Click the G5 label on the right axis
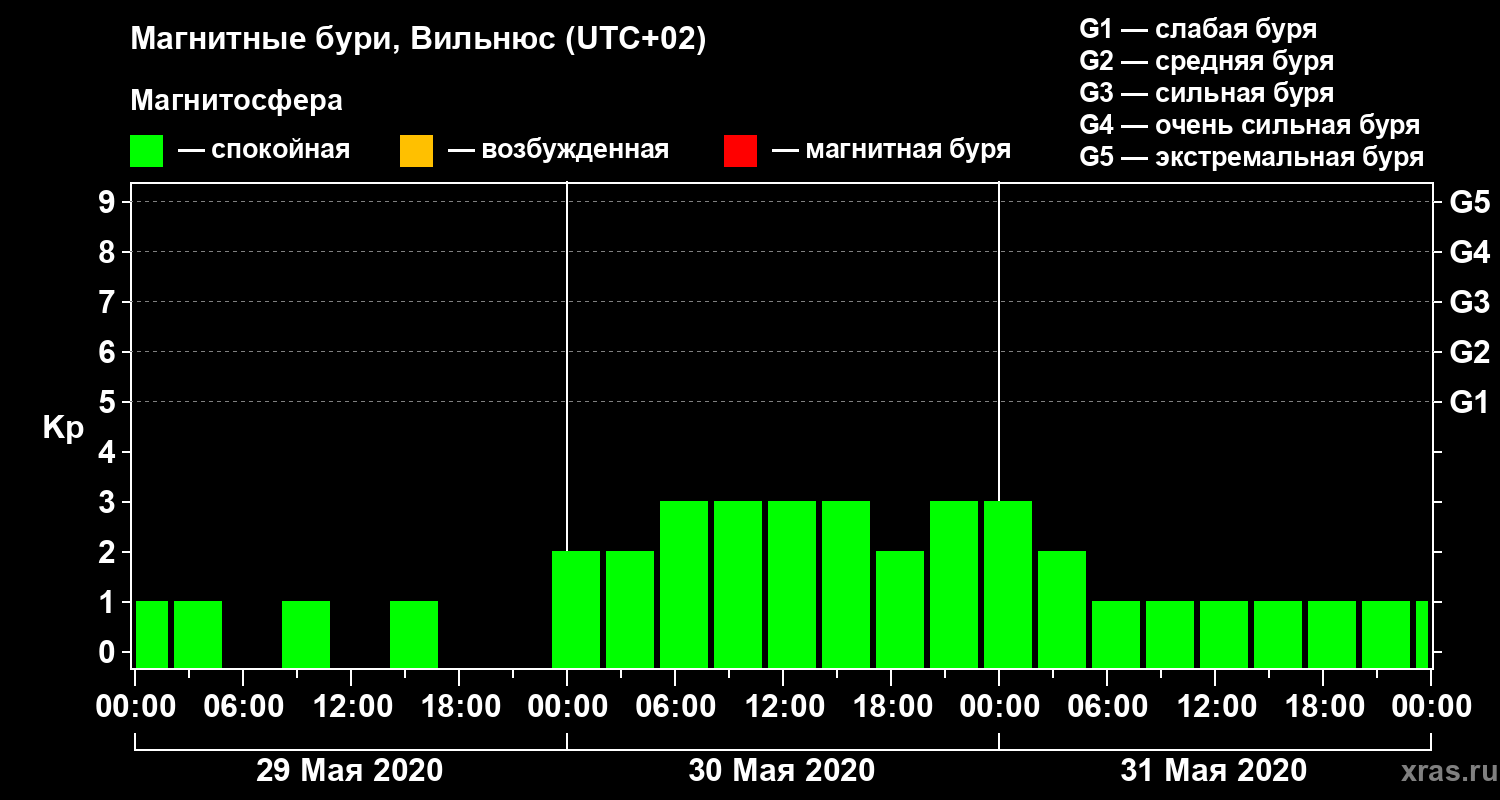 (1469, 202)
